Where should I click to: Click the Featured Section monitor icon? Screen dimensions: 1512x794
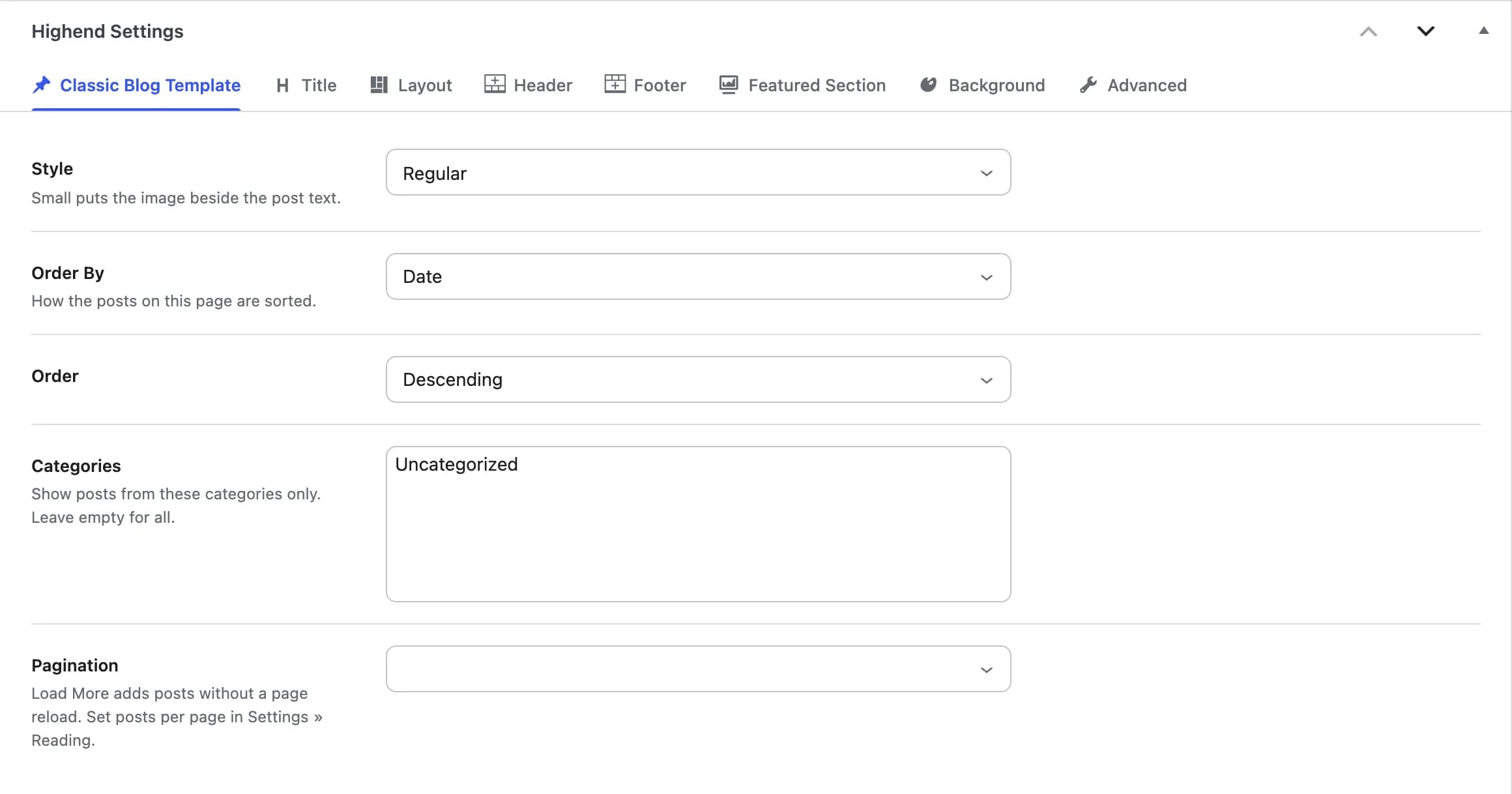(x=729, y=85)
